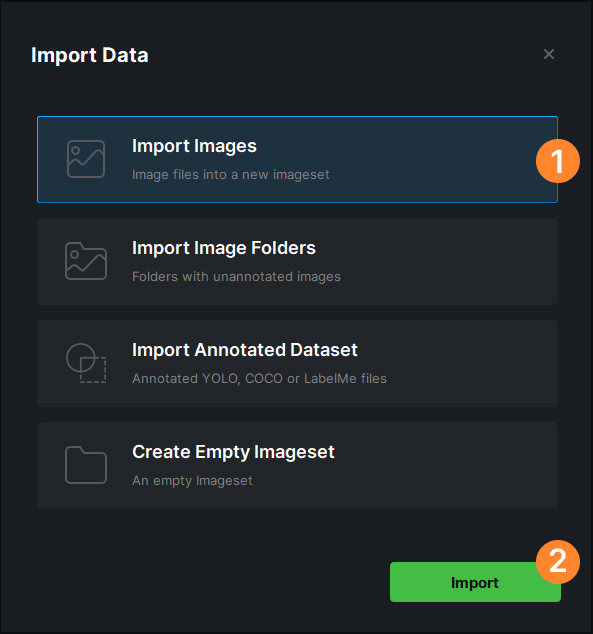
Task: Click the image folder icon beside Import Image Folders
Action: pos(86,261)
